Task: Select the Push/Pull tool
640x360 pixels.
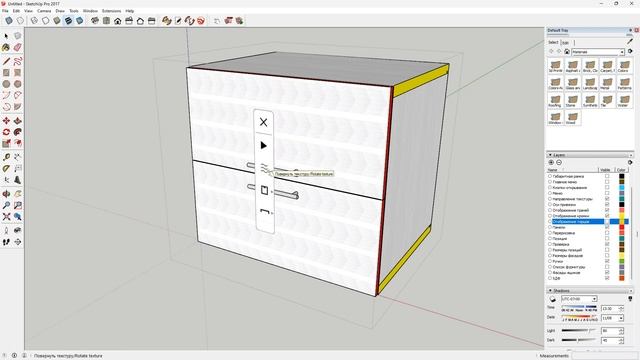Action: (x=18, y=121)
